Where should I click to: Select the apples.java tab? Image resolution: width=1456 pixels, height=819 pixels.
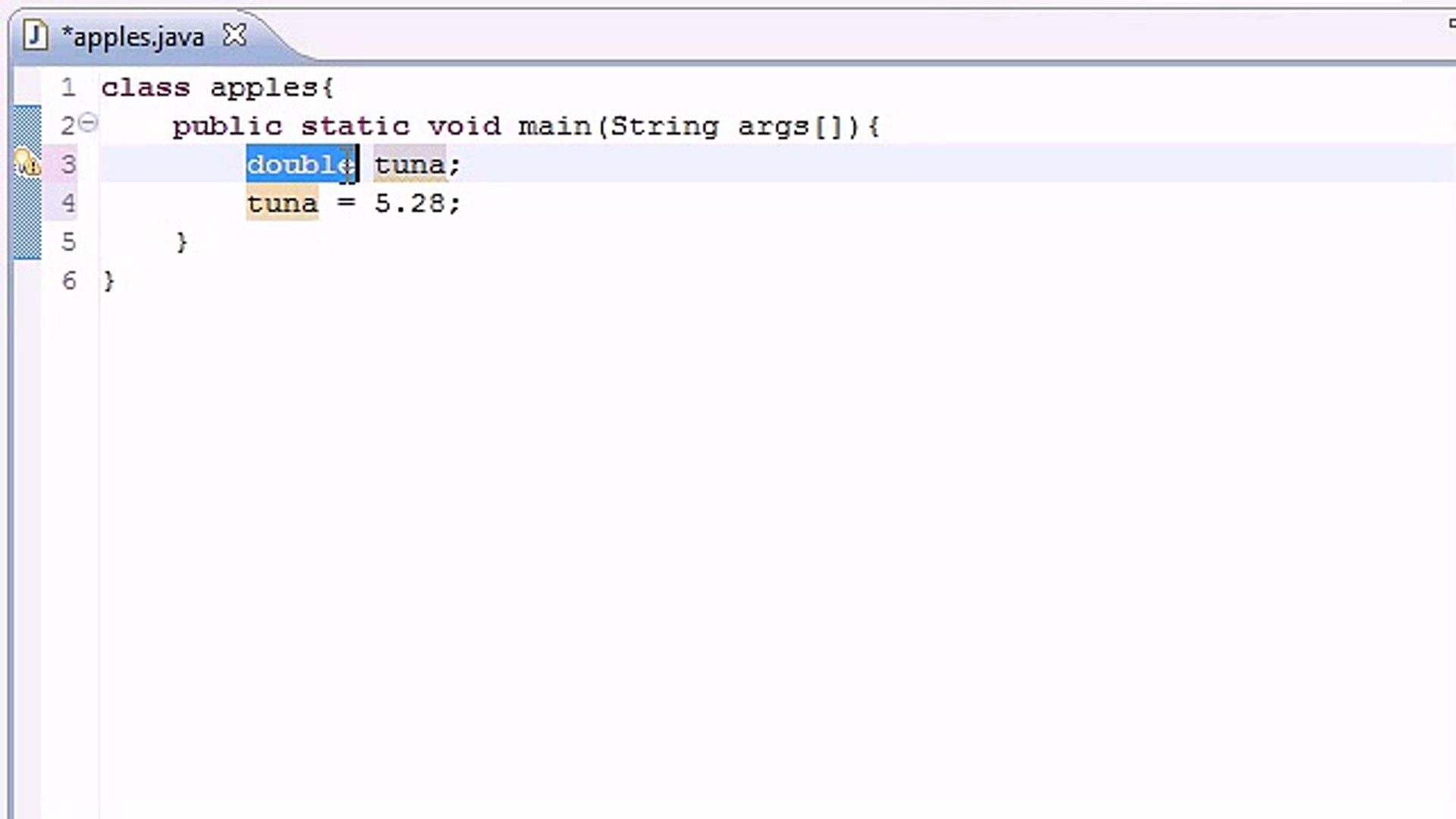tap(133, 35)
